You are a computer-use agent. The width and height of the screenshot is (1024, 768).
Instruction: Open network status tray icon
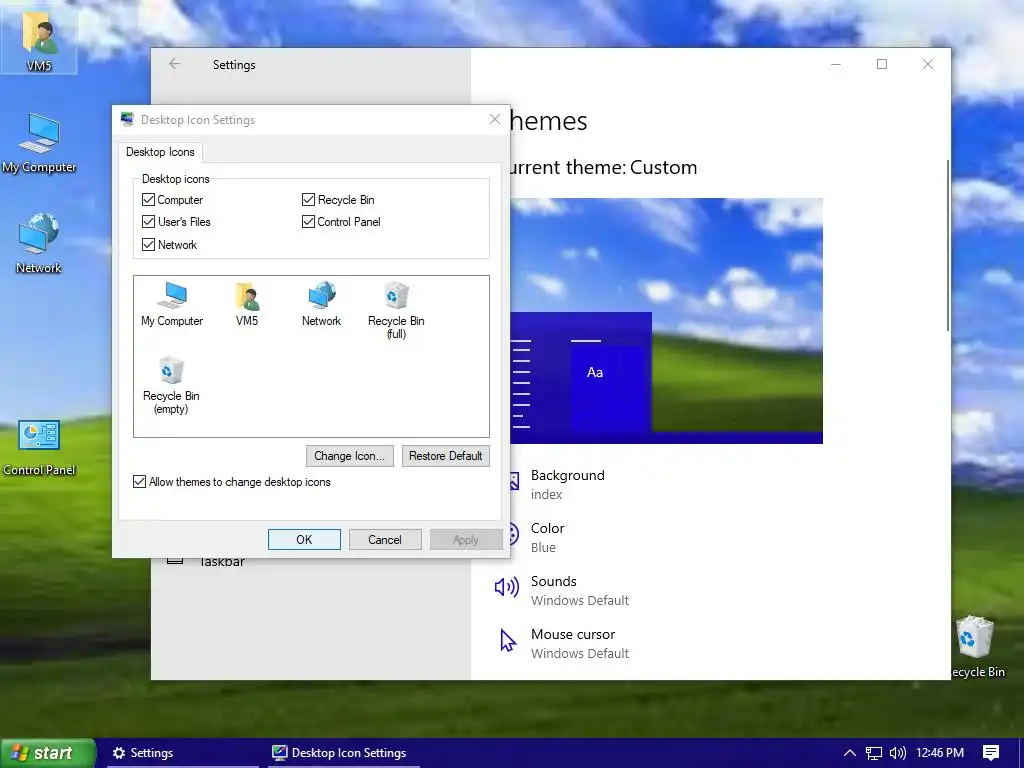pos(873,753)
